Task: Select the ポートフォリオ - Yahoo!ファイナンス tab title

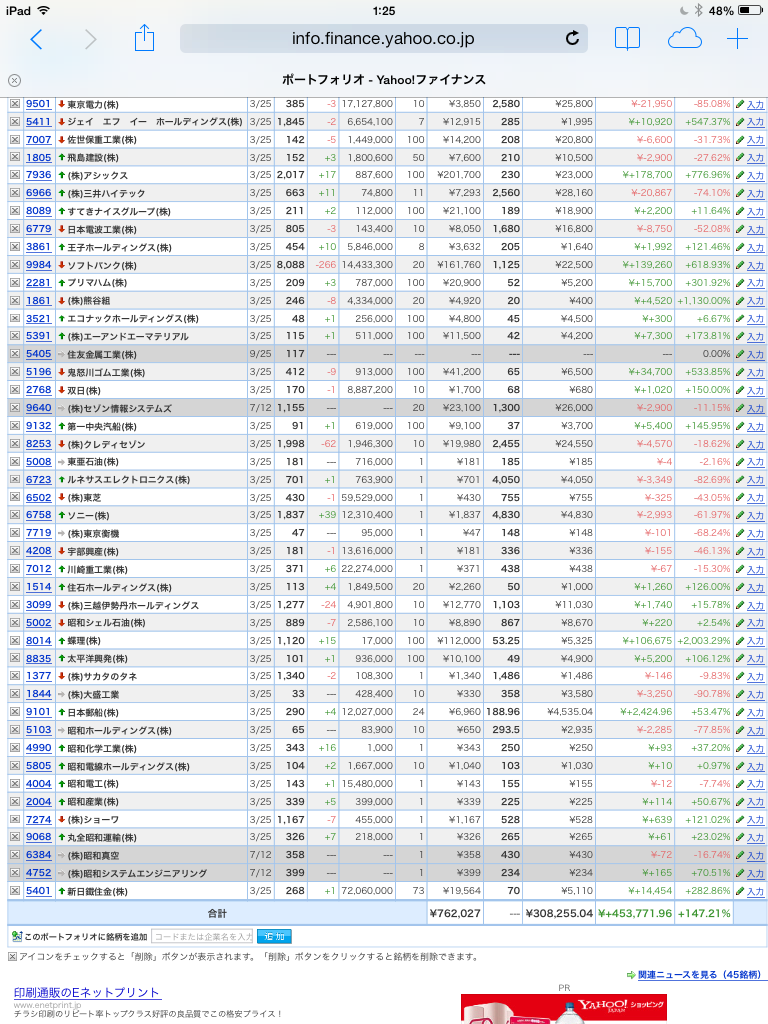Action: pyautogui.click(x=384, y=80)
